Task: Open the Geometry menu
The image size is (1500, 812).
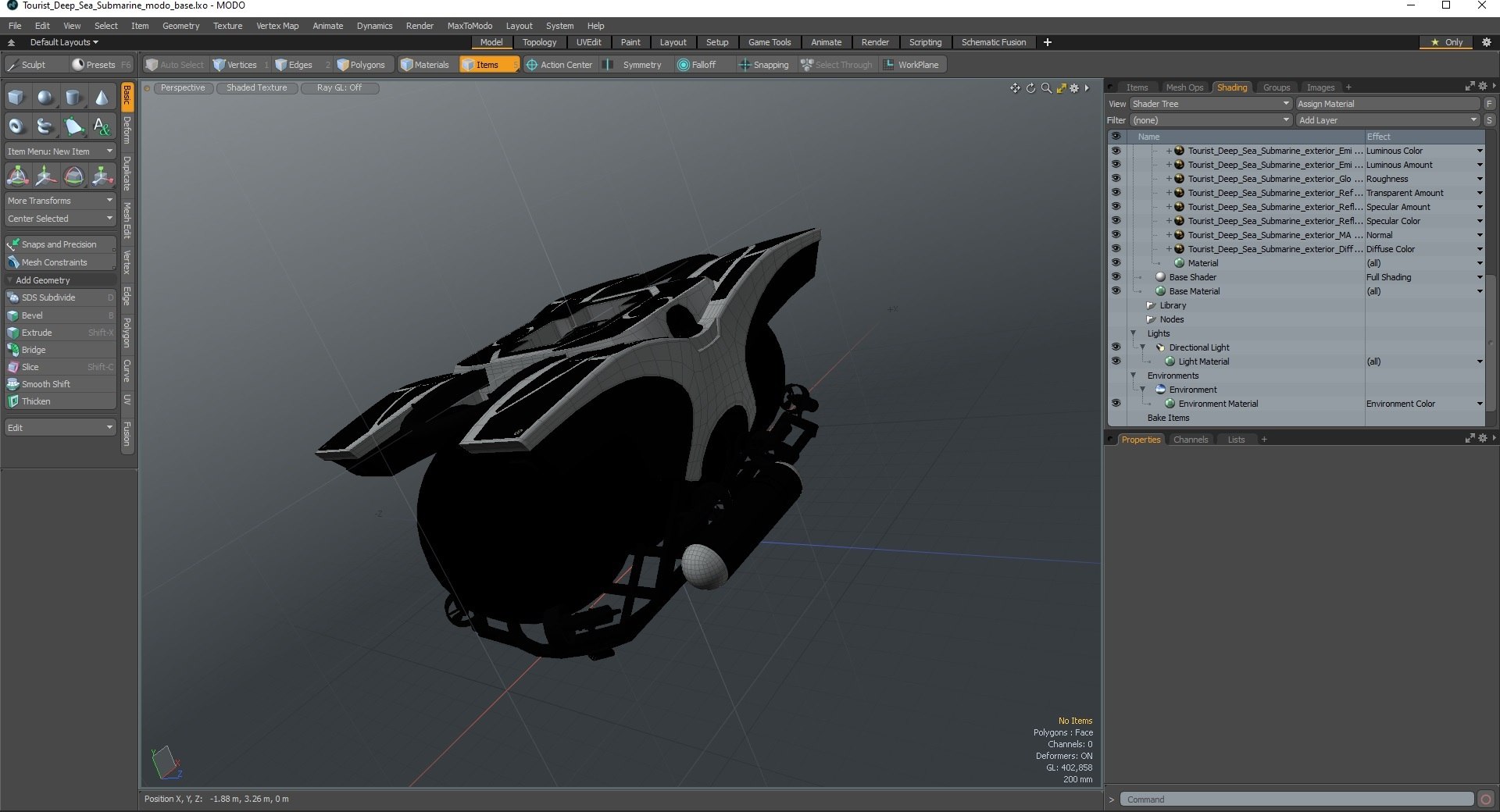Action: pos(180,26)
